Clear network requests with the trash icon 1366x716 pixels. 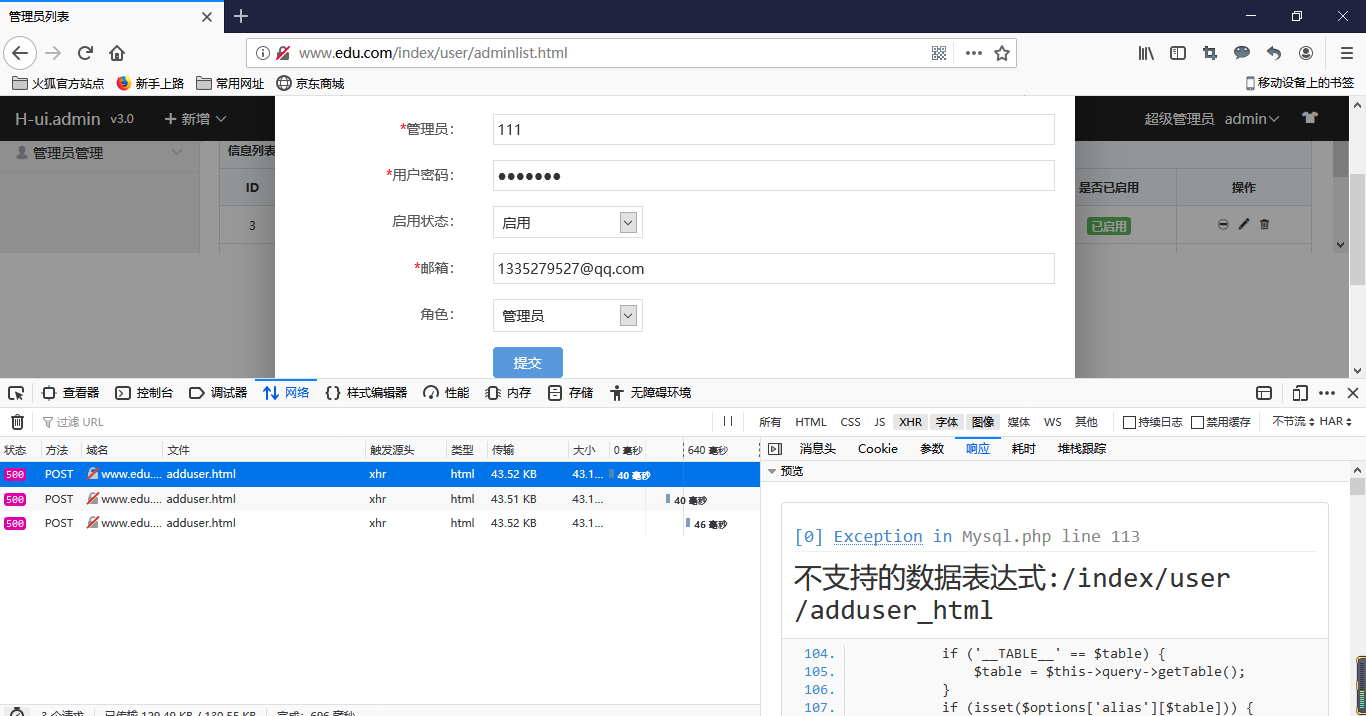tap(17, 421)
